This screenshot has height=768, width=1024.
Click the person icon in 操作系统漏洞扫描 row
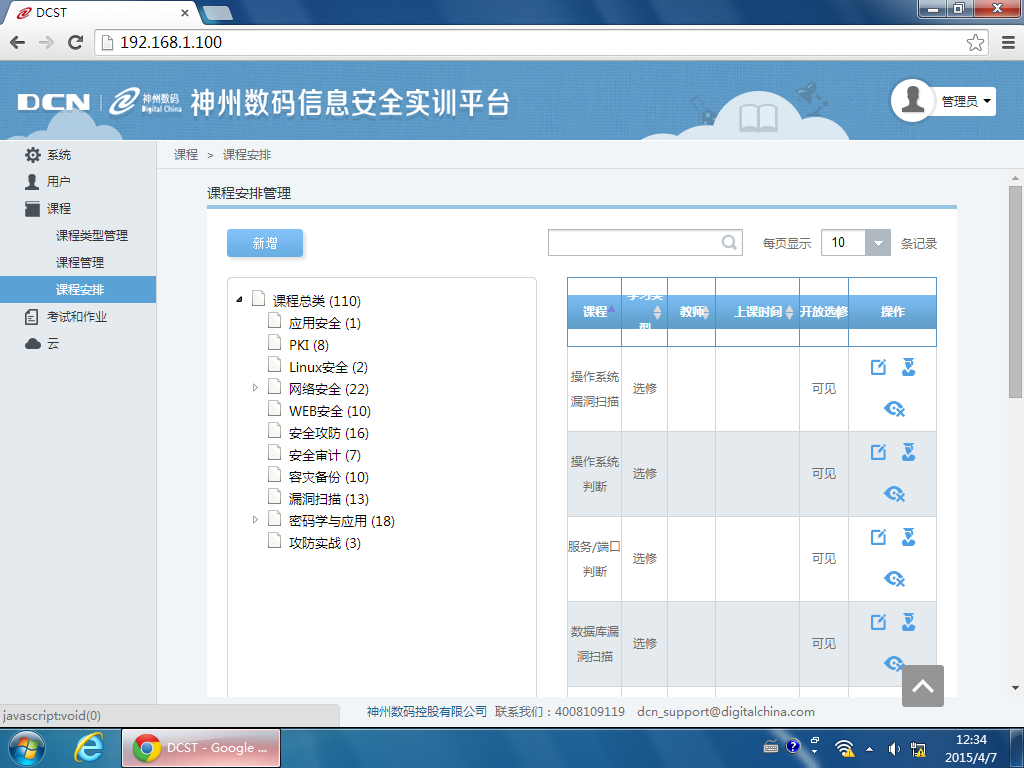908,367
